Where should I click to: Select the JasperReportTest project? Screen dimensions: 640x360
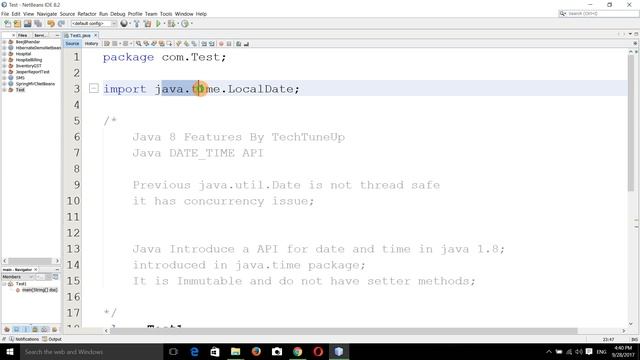[32, 71]
